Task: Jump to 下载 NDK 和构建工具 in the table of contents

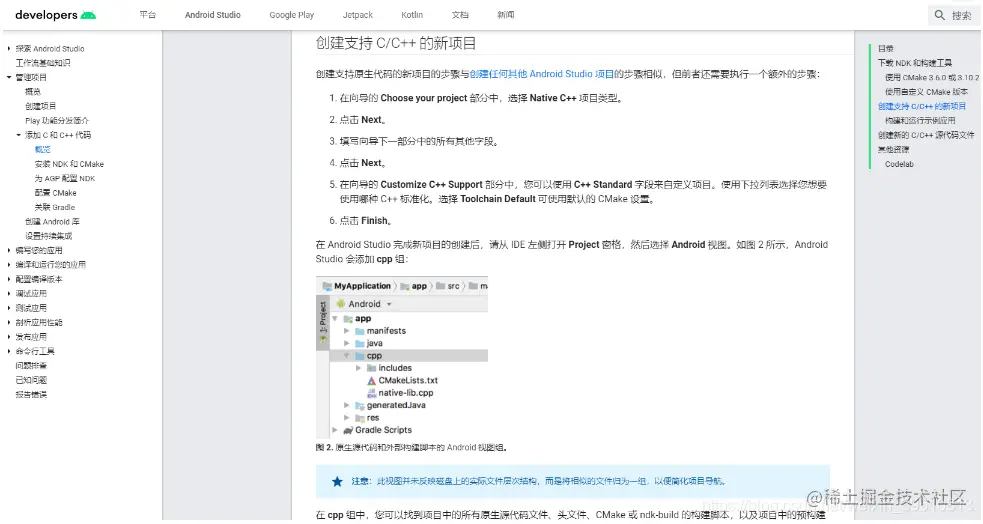Action: point(915,63)
